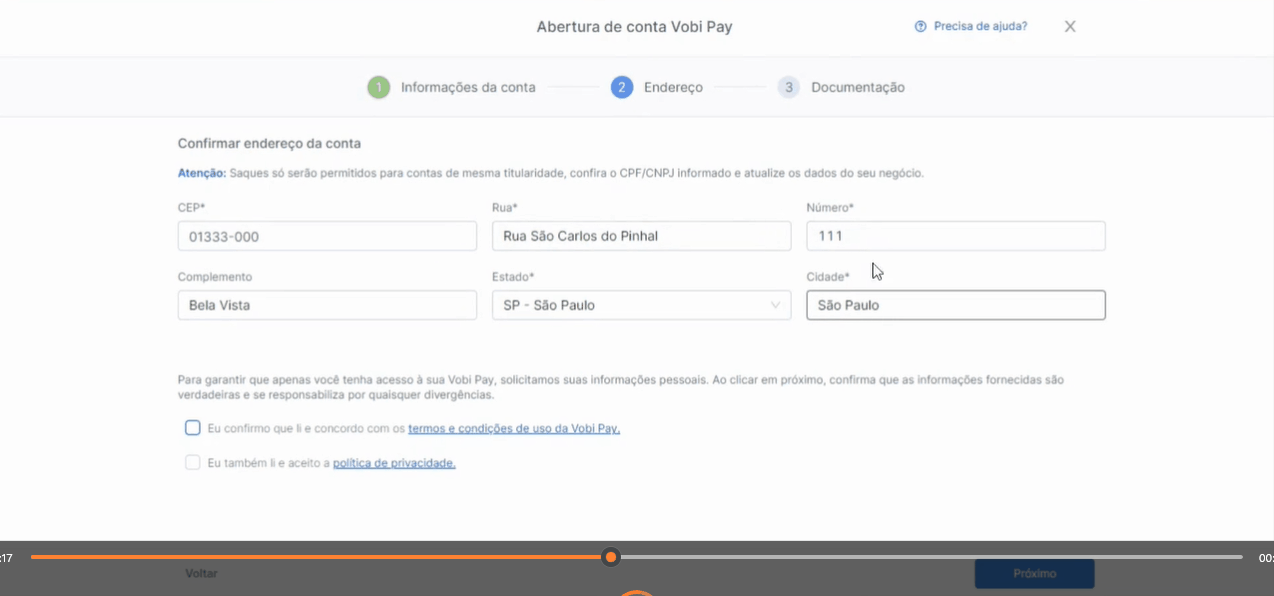The image size is (1274, 596).
Task: Click the video progress bar handle
Action: pyautogui.click(x=610, y=557)
